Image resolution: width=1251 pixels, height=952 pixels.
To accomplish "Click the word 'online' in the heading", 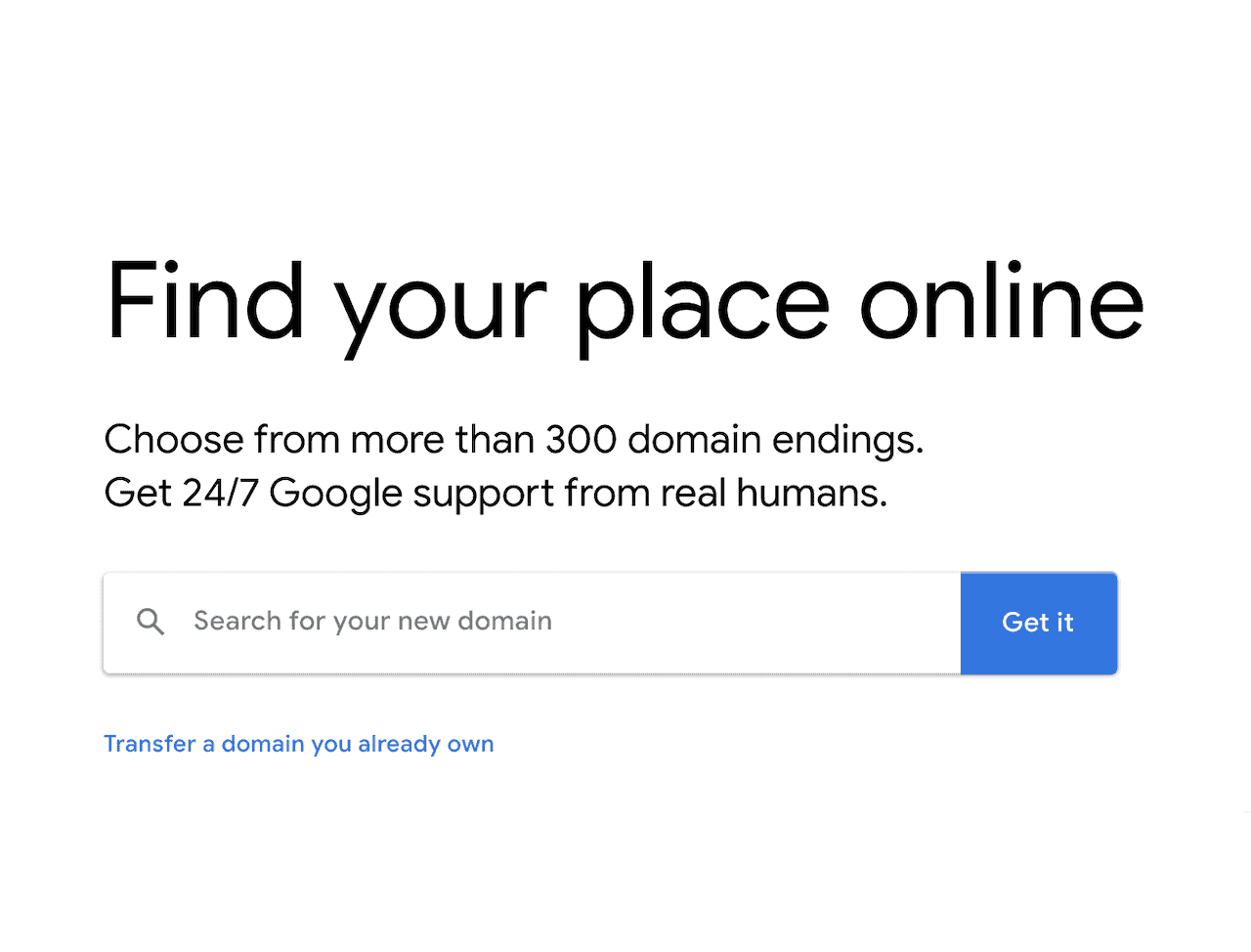I will (x=1002, y=301).
